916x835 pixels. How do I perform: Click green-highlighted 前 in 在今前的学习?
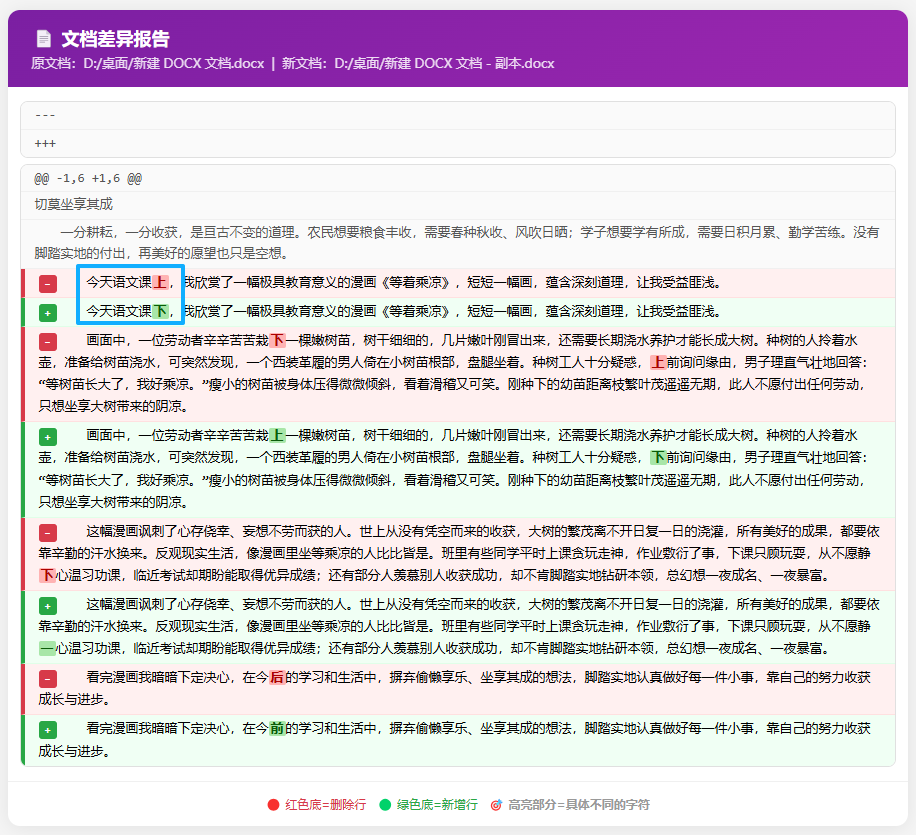point(277,729)
